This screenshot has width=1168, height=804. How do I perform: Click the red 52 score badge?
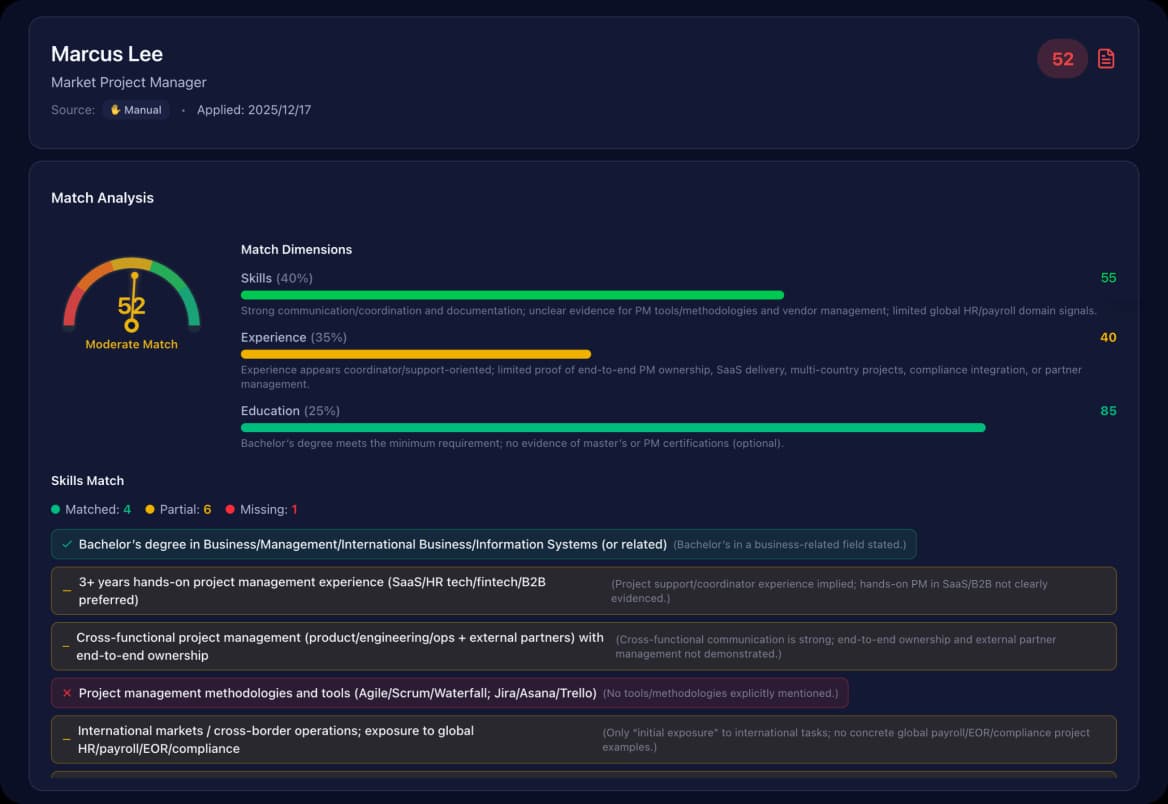pos(1062,59)
